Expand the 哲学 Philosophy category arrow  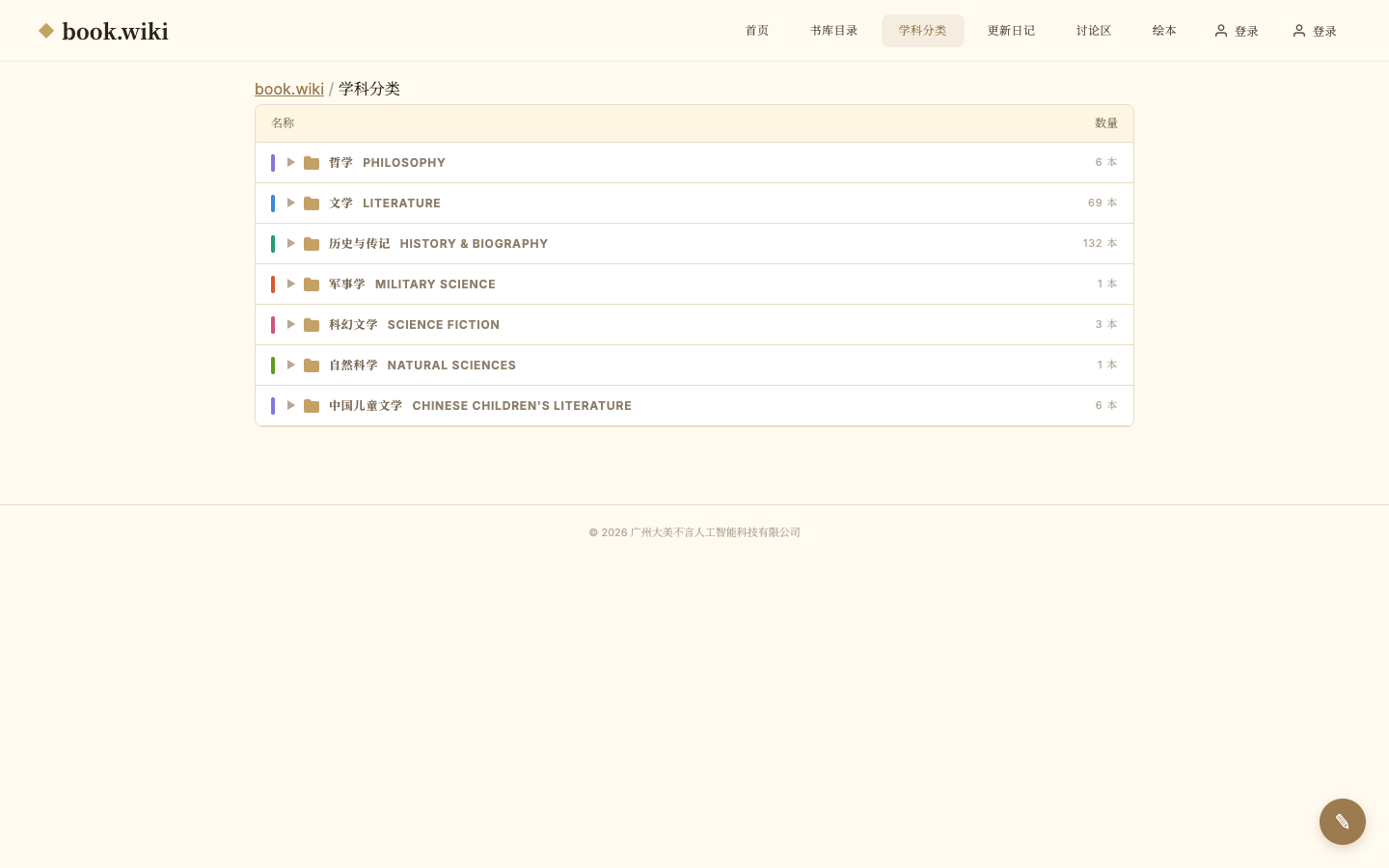click(290, 162)
